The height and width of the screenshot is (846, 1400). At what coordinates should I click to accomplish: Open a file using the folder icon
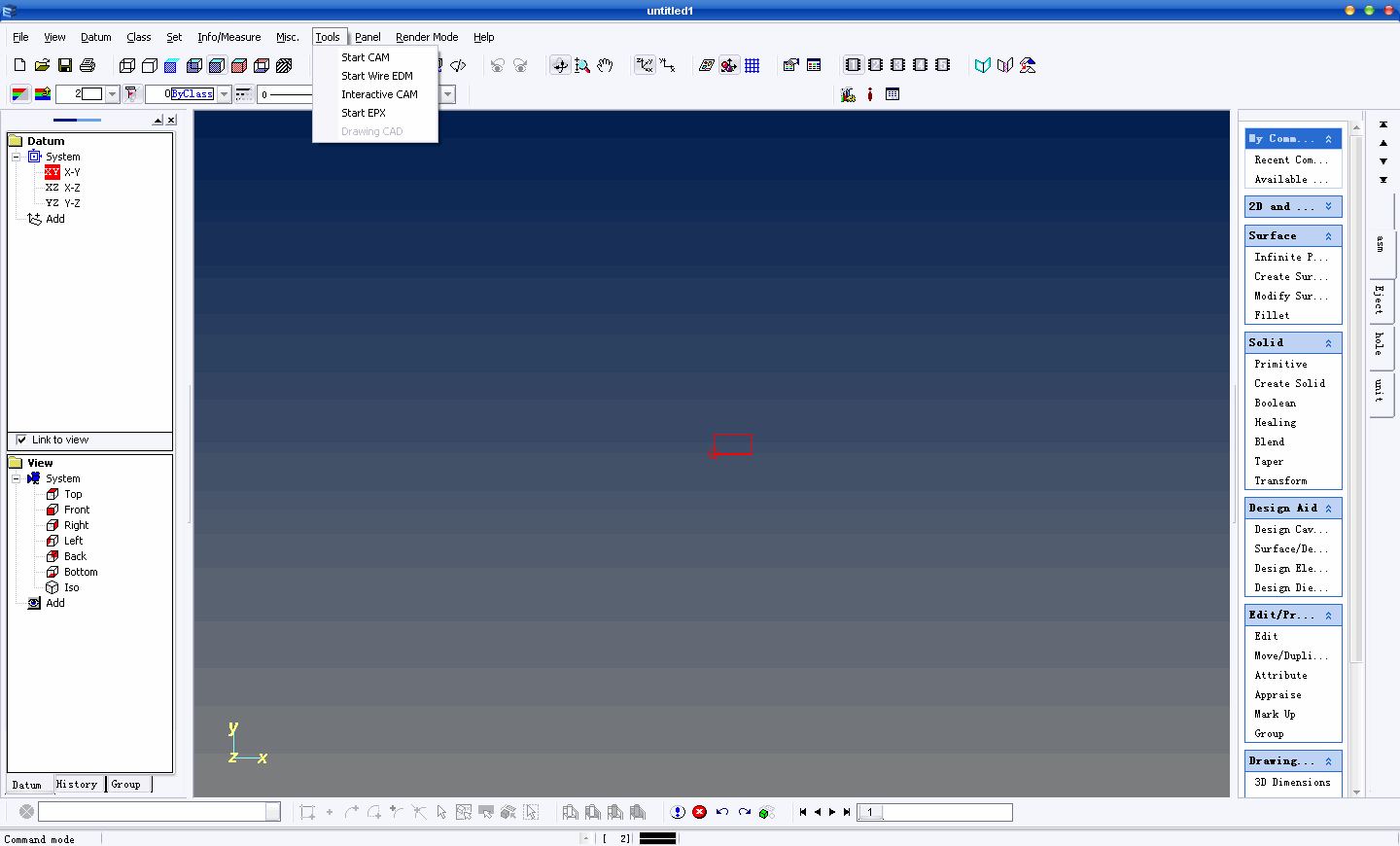[42, 65]
